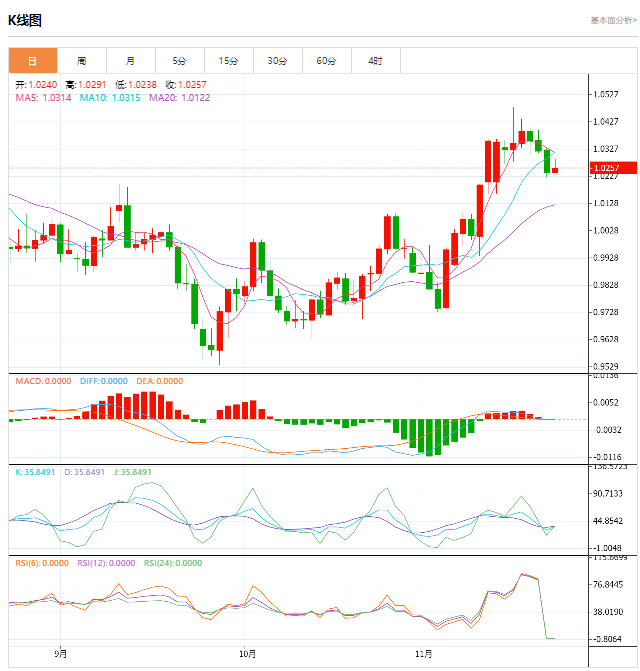This screenshot has height=671, width=640.
Task: Follow the 基本面分析> link
Action: (613, 20)
